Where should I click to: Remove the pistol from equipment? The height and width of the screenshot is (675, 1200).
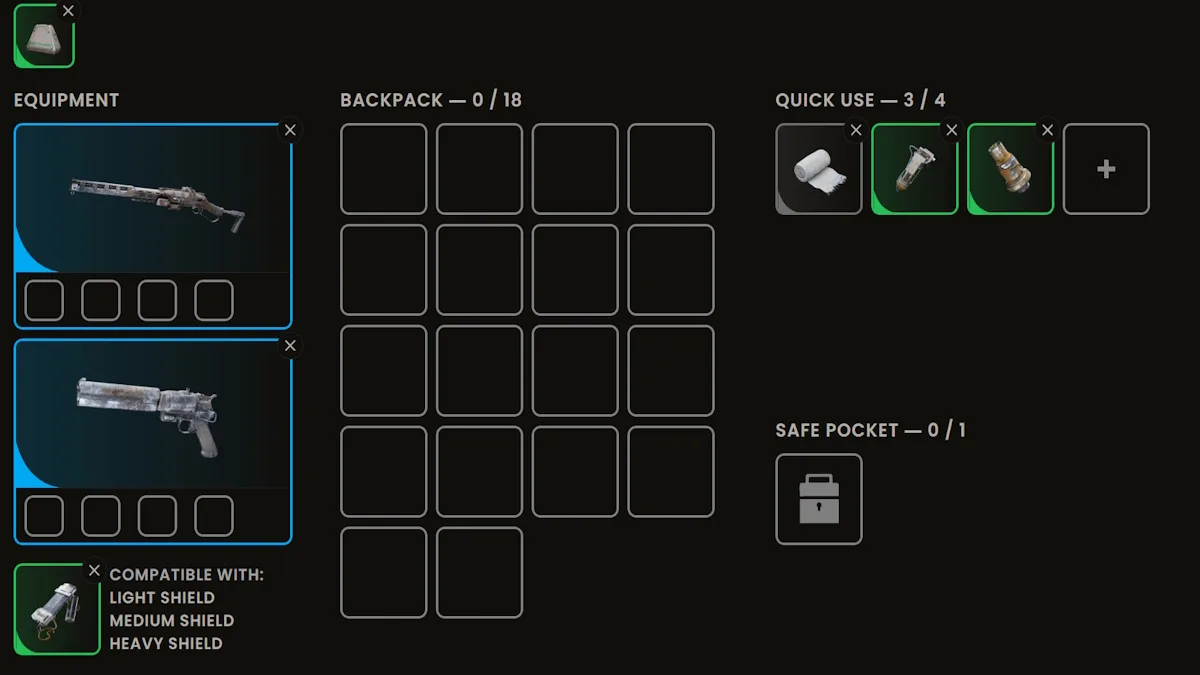(290, 346)
